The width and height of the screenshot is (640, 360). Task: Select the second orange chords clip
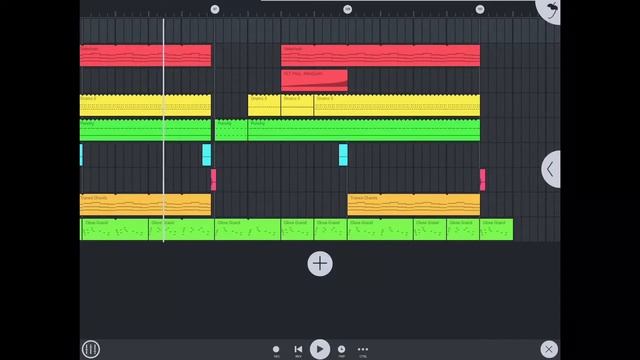[414, 205]
